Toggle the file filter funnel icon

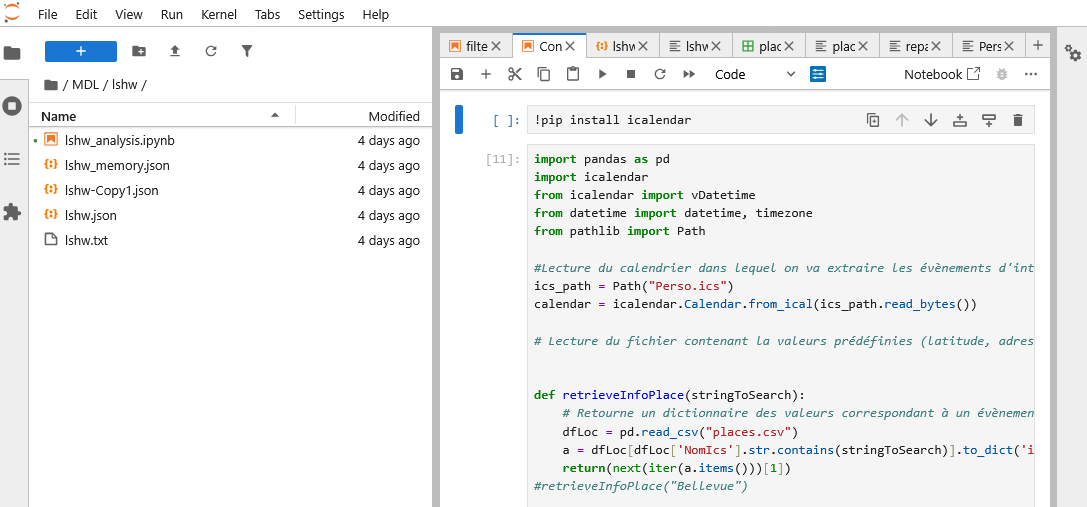[x=247, y=51]
